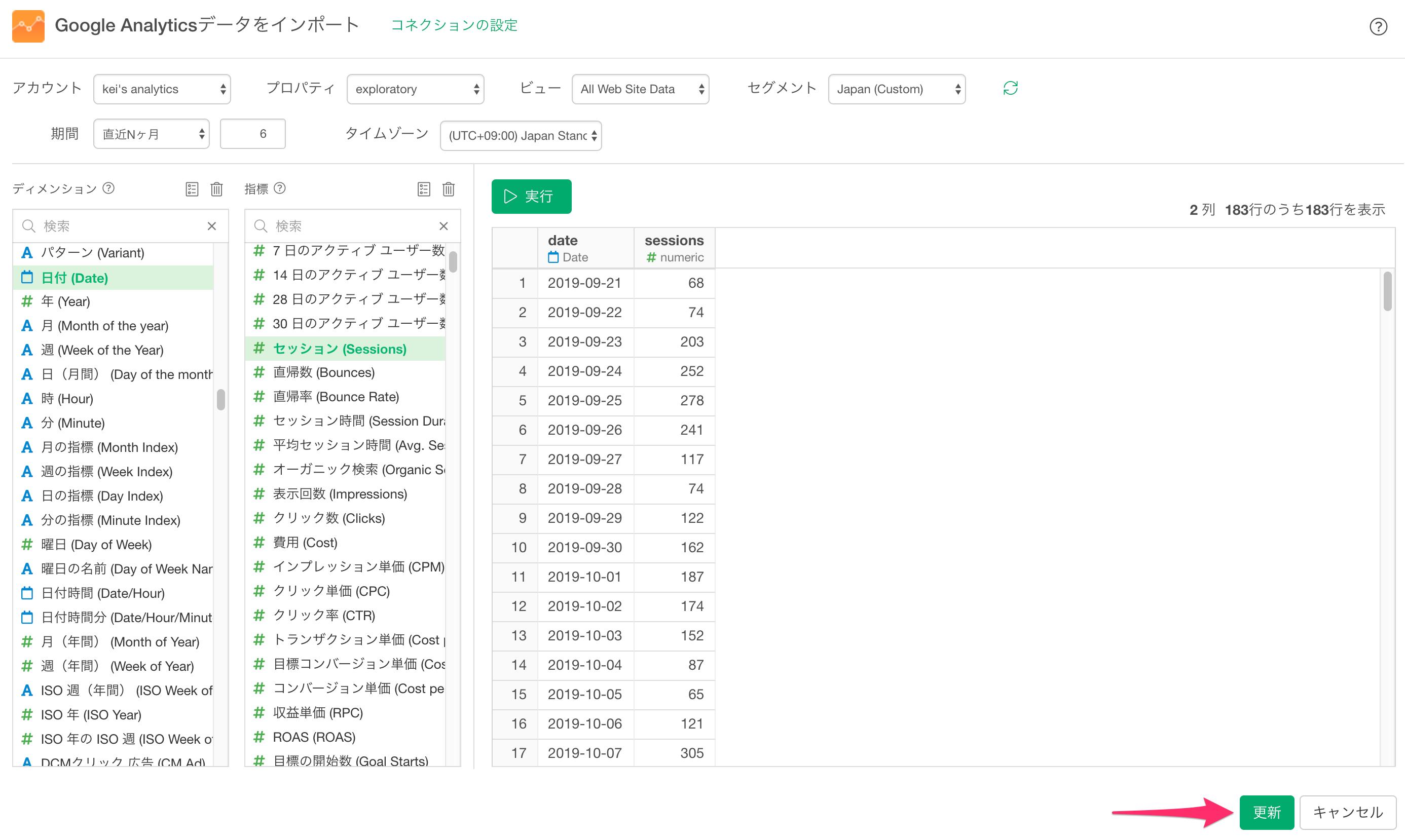
Task: Select the クリック率 (CTR) metric
Action: click(x=346, y=616)
